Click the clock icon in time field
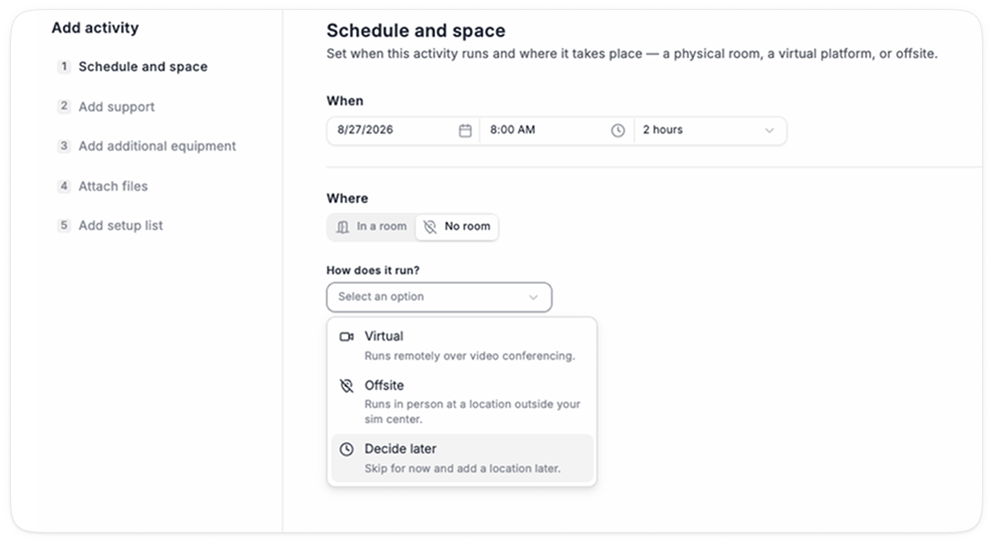 [x=617, y=130]
